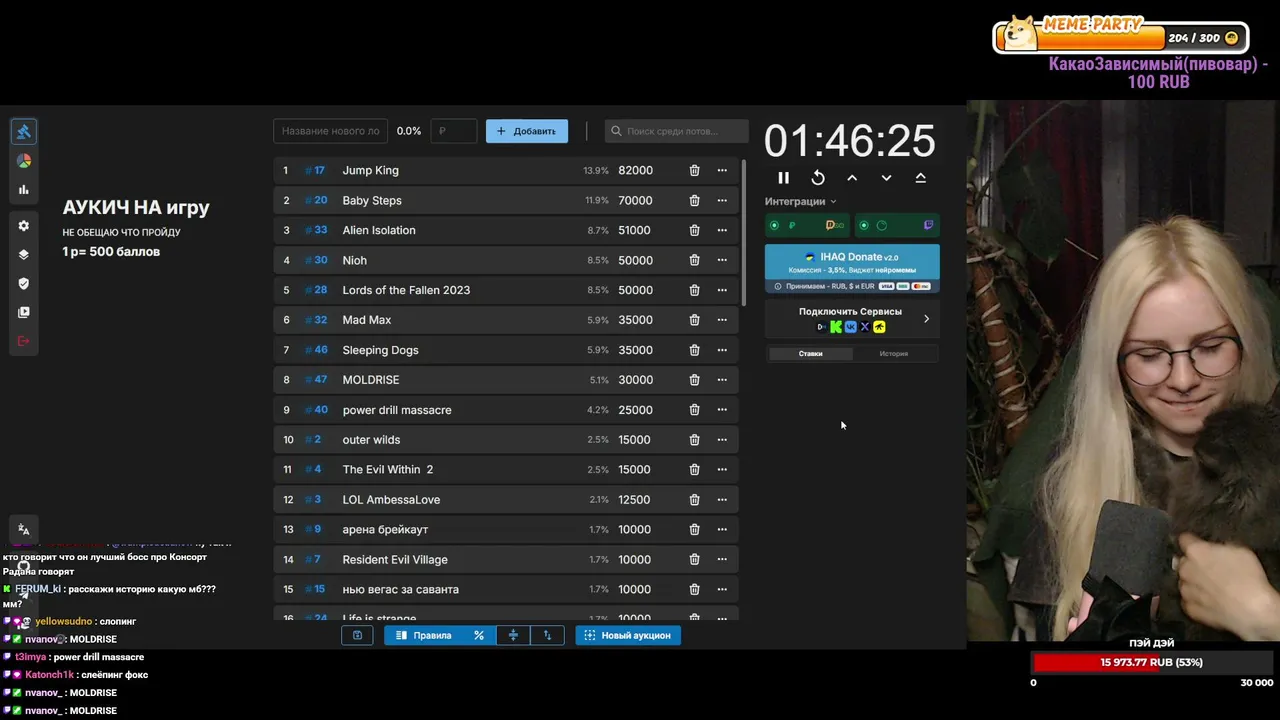Delete the Baby Steps lot
The image size is (1280, 720).
(694, 200)
